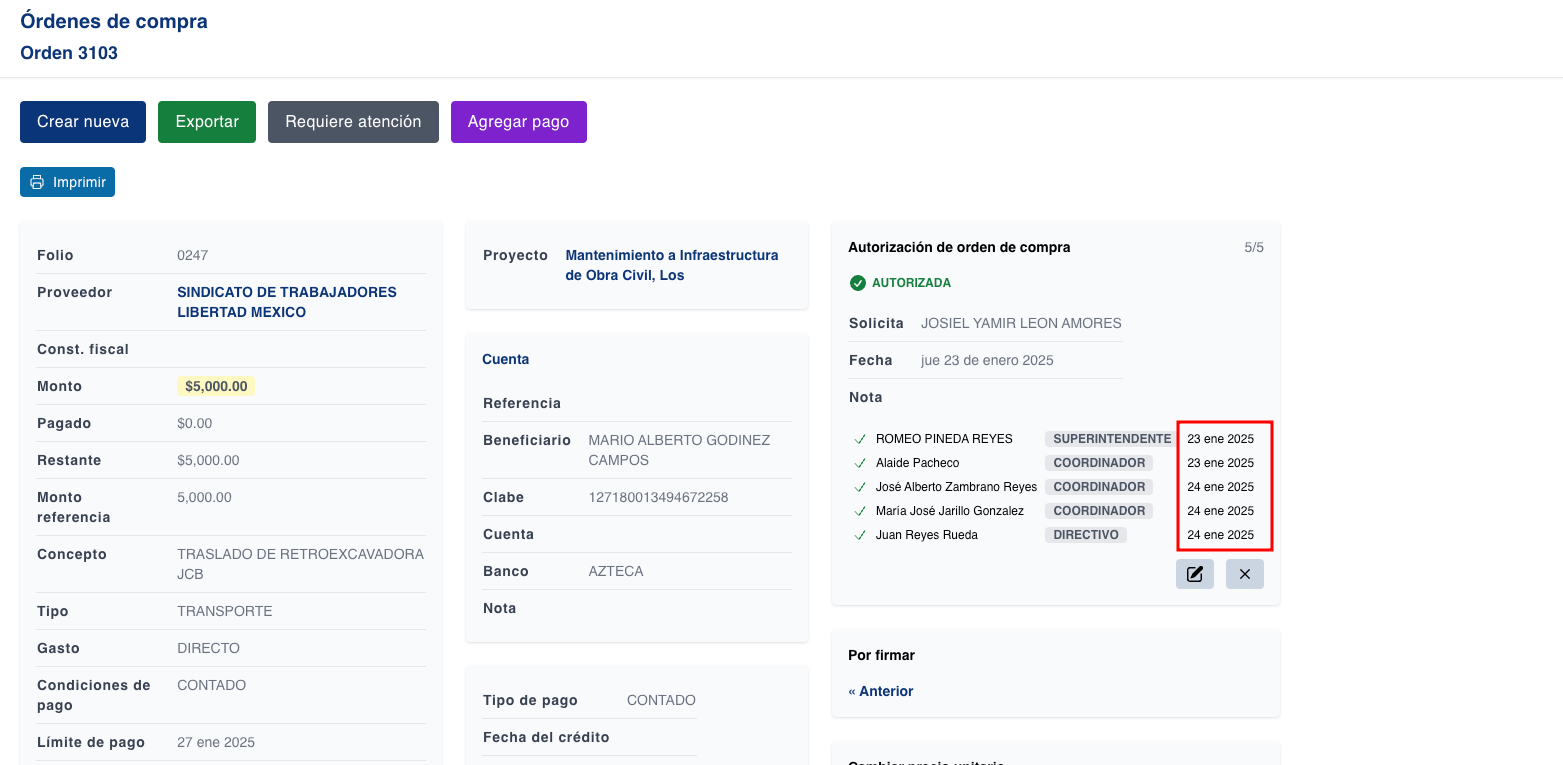Open the Cuenta section link

[505, 359]
